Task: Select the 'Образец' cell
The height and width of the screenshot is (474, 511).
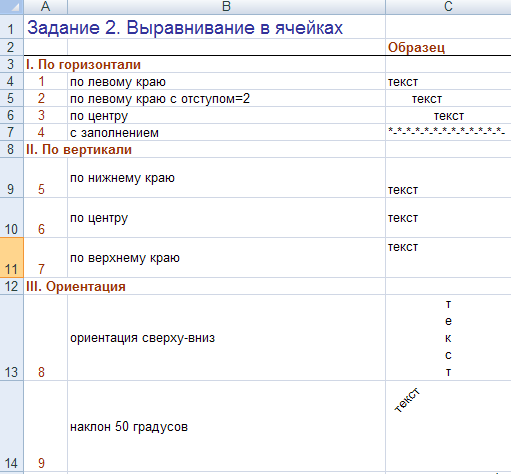Action: click(x=448, y=47)
